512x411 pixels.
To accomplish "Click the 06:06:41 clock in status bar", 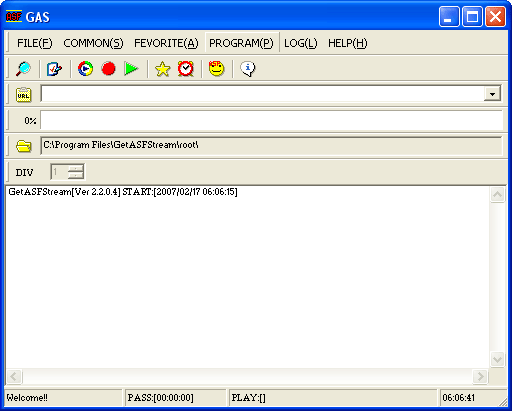I will (x=459, y=398).
